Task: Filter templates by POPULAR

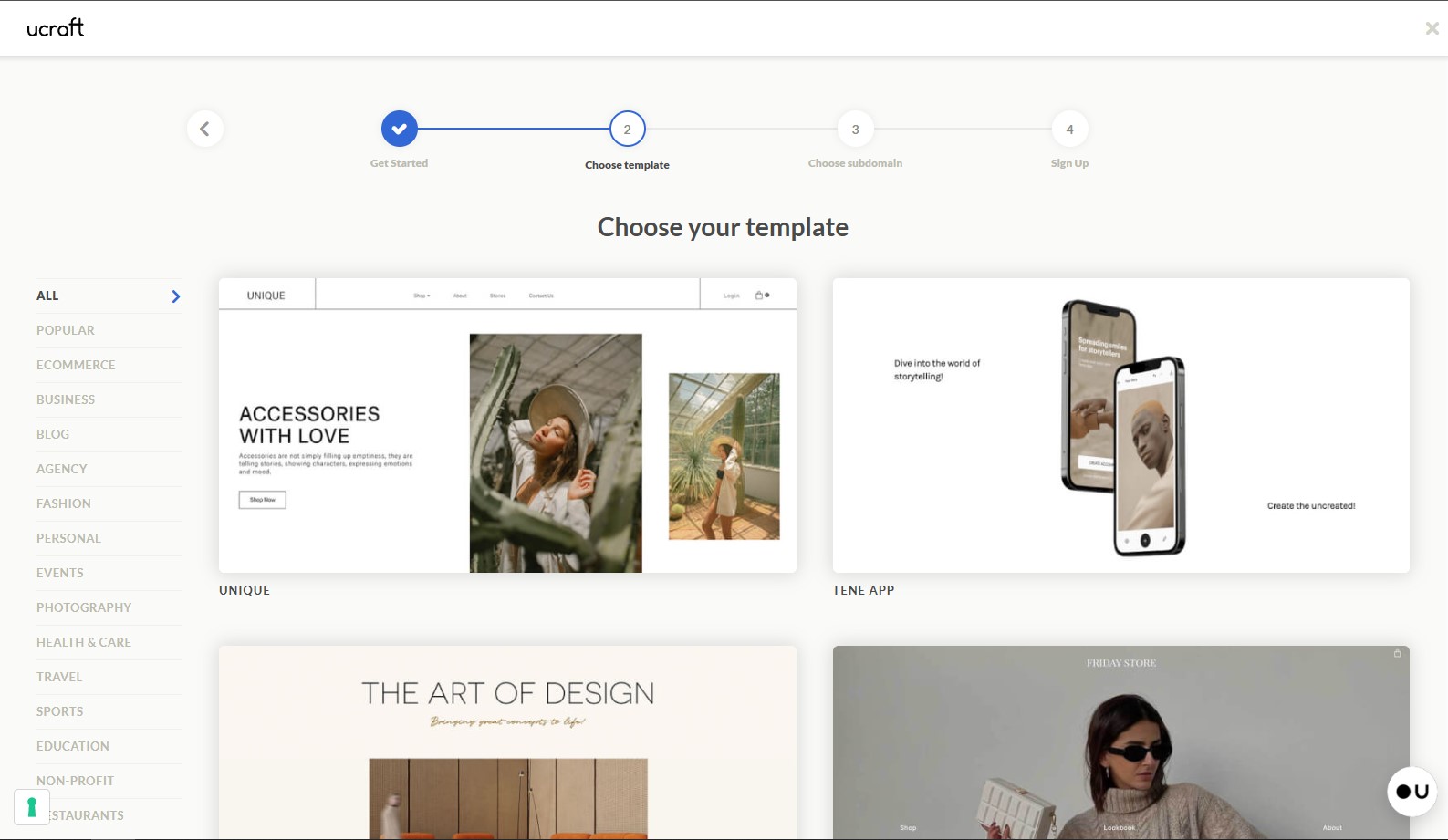Action: pos(66,330)
